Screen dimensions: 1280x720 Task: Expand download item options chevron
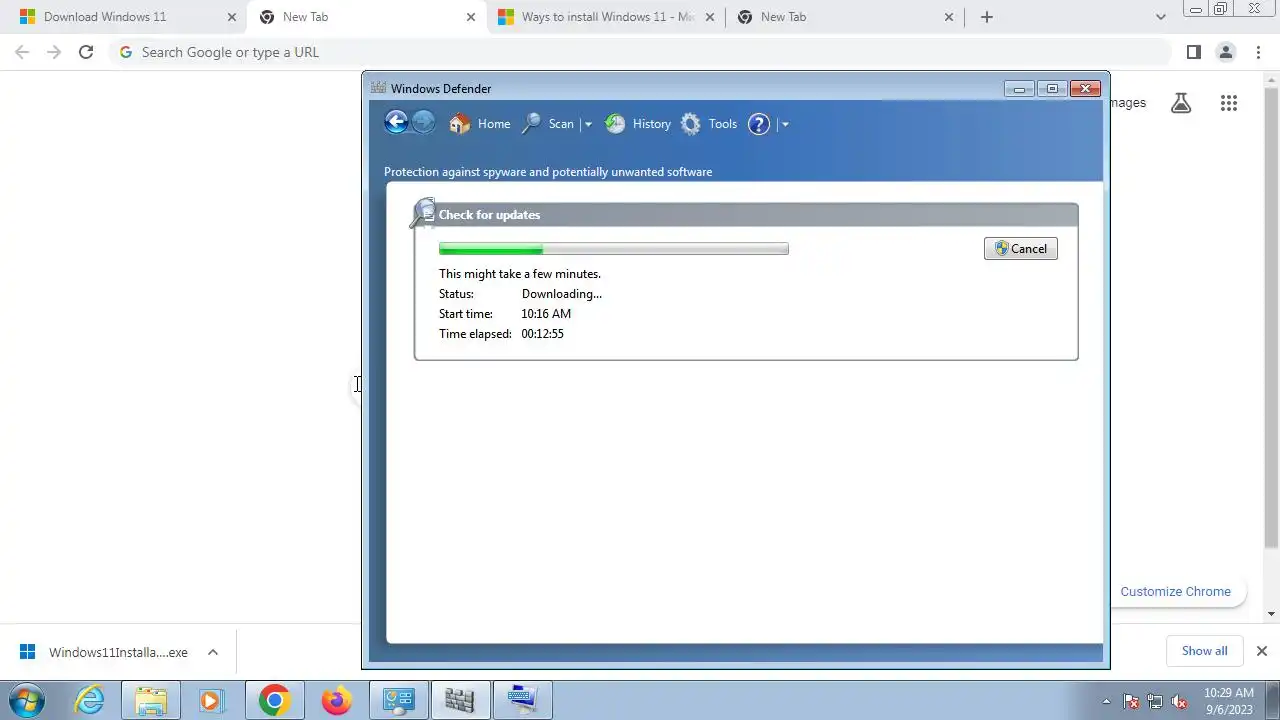point(213,652)
